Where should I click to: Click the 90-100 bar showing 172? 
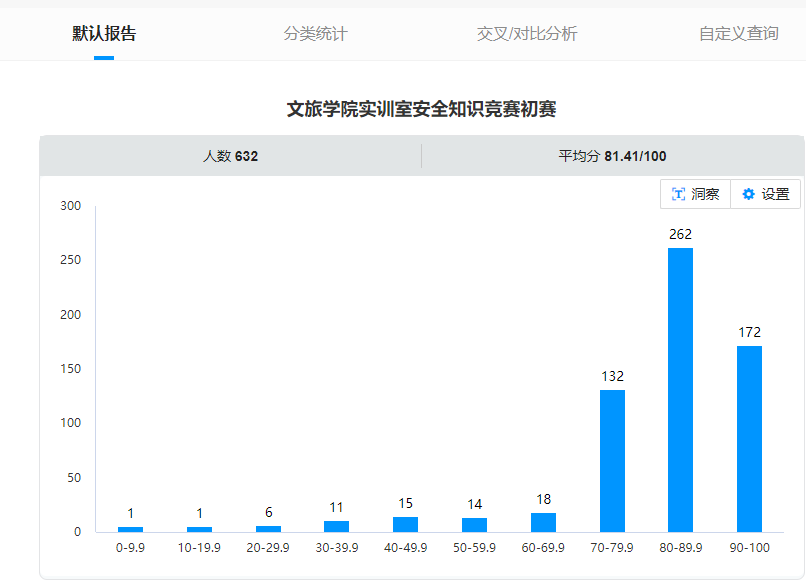click(749, 439)
